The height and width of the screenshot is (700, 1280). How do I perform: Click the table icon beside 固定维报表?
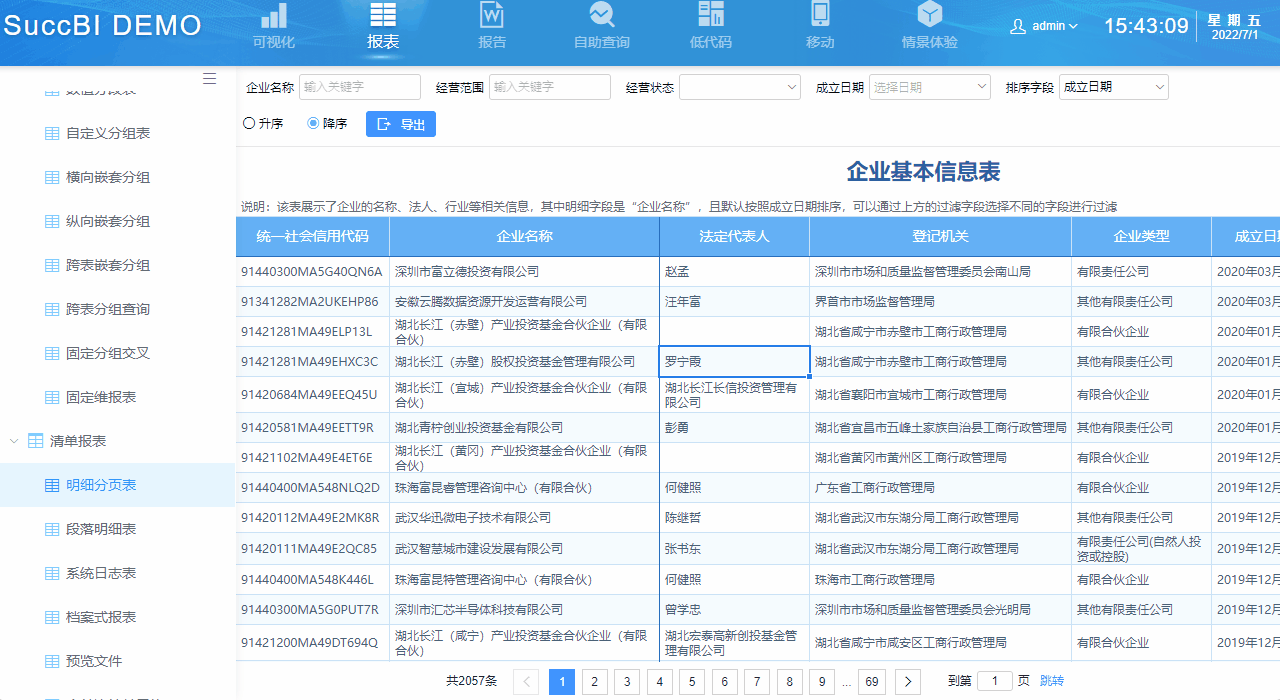[52, 397]
